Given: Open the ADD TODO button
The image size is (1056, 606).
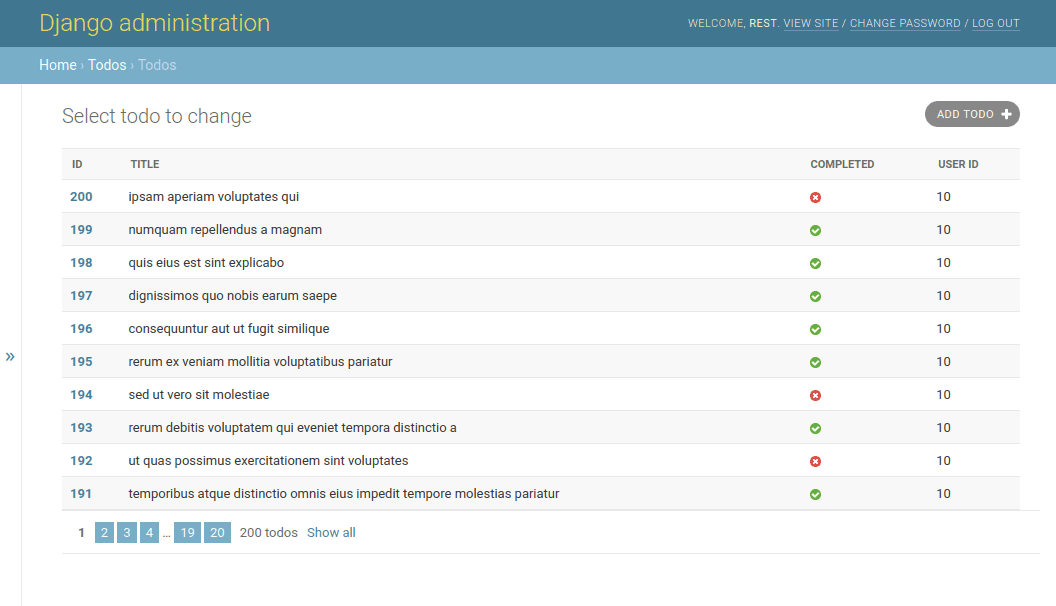Looking at the screenshot, I should pos(971,113).
